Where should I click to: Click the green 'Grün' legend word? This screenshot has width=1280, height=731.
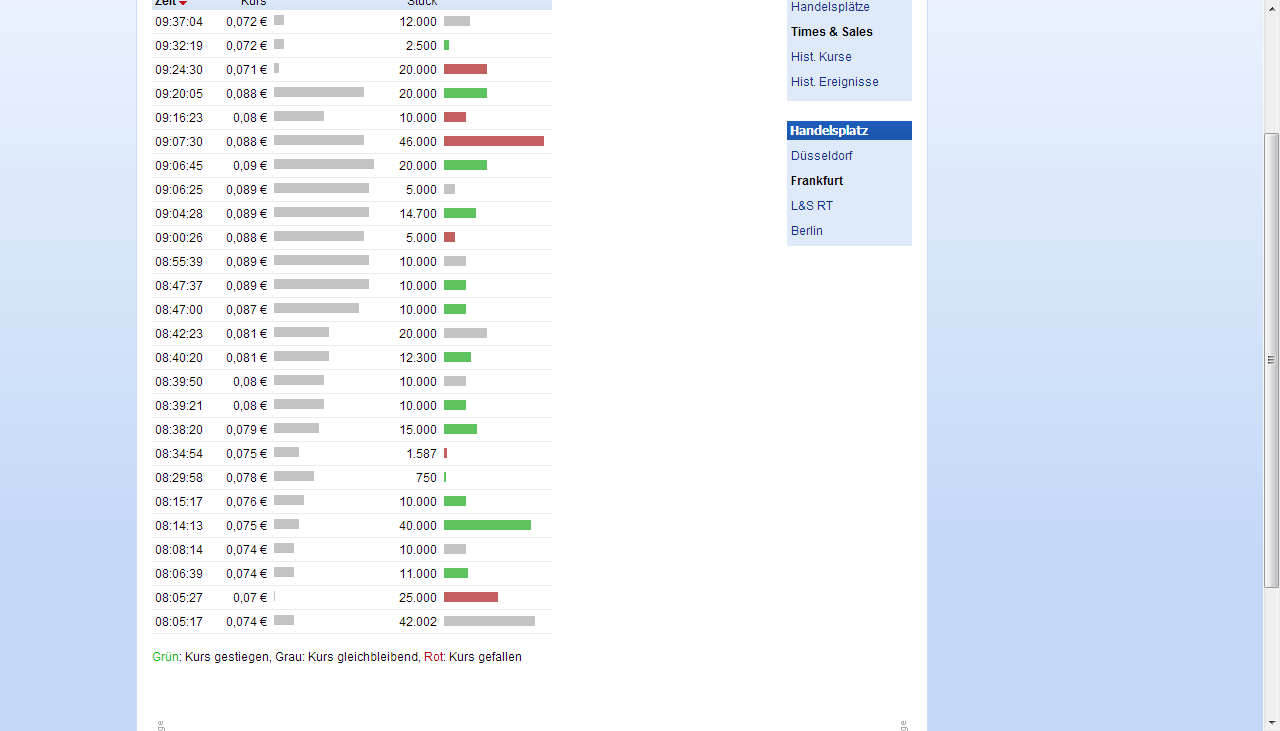tap(165, 657)
